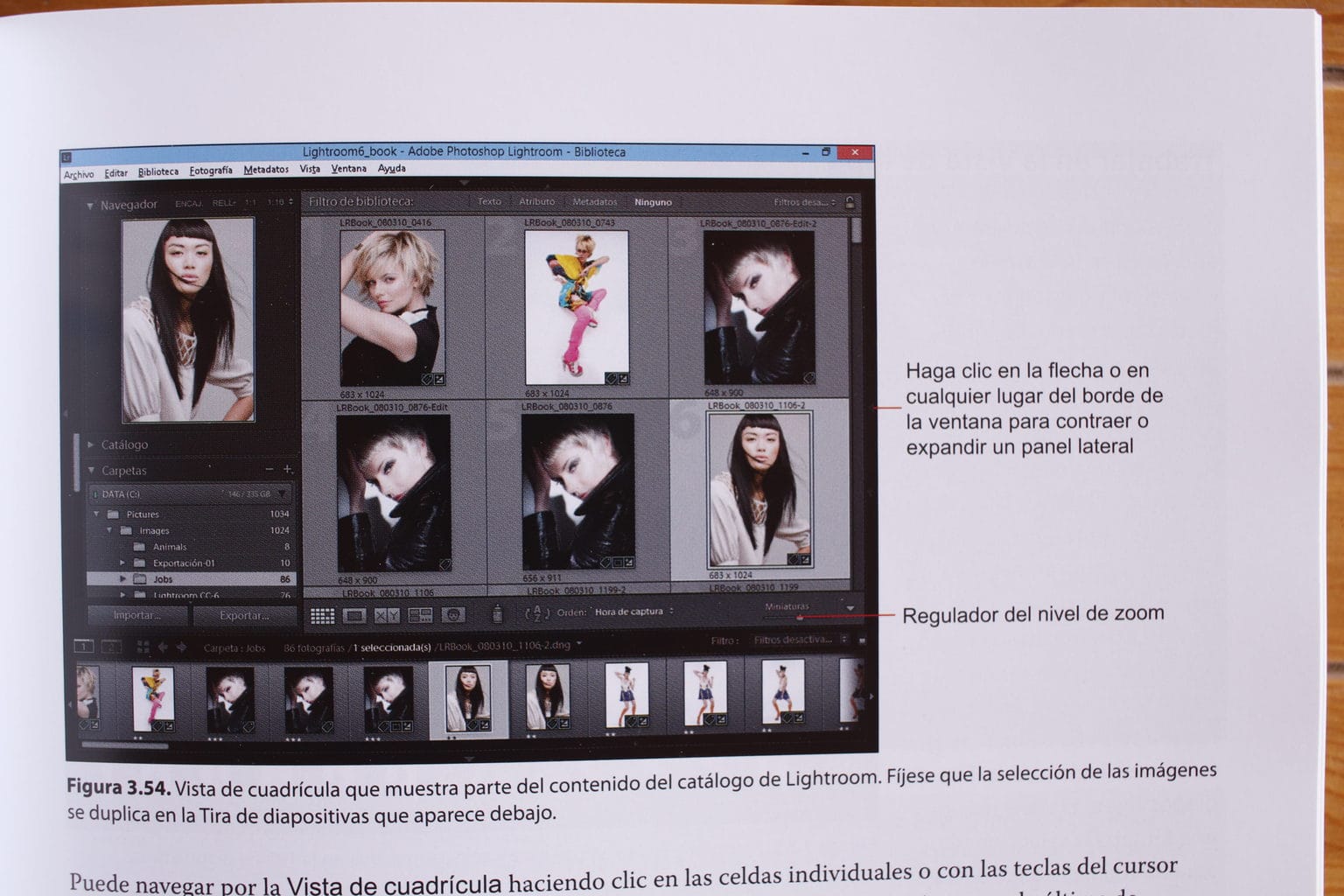The height and width of the screenshot is (896, 1344).
Task: Set navigator zoom to ENCAJ.
Action: 188,204
